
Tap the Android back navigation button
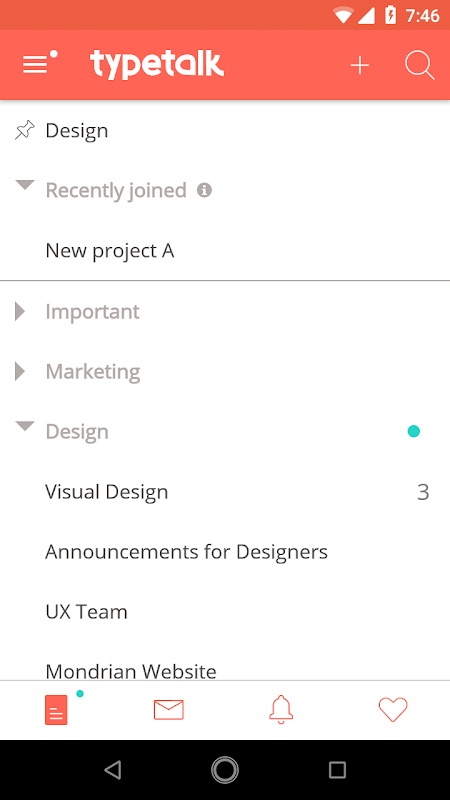click(x=113, y=769)
